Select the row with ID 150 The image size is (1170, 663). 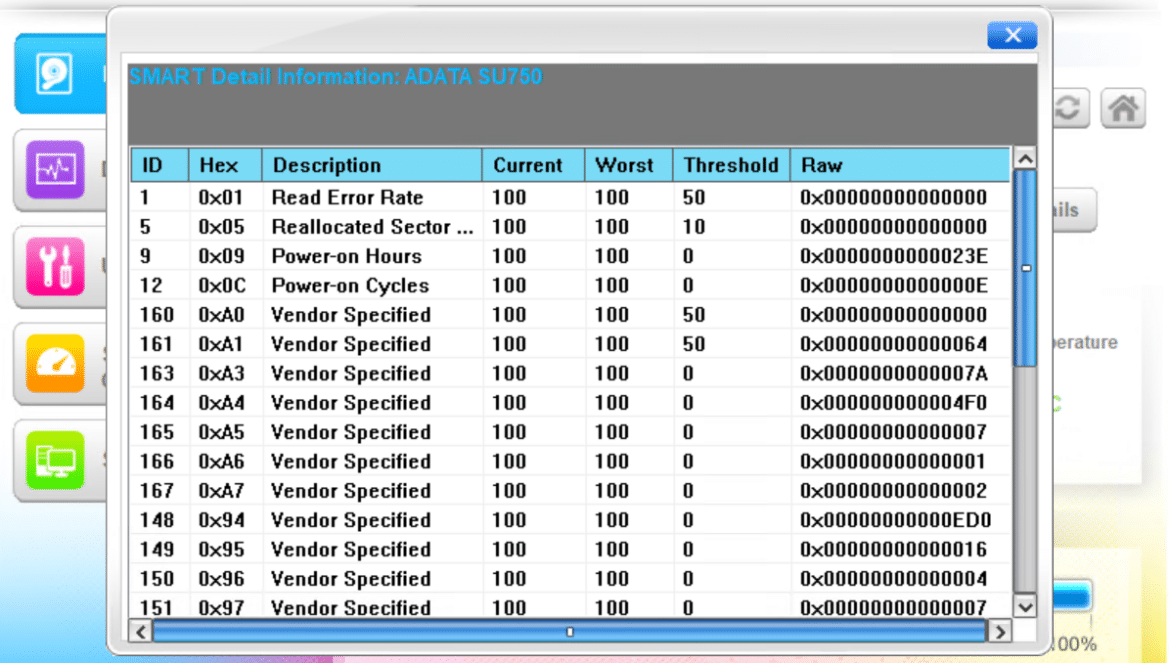click(x=571, y=579)
